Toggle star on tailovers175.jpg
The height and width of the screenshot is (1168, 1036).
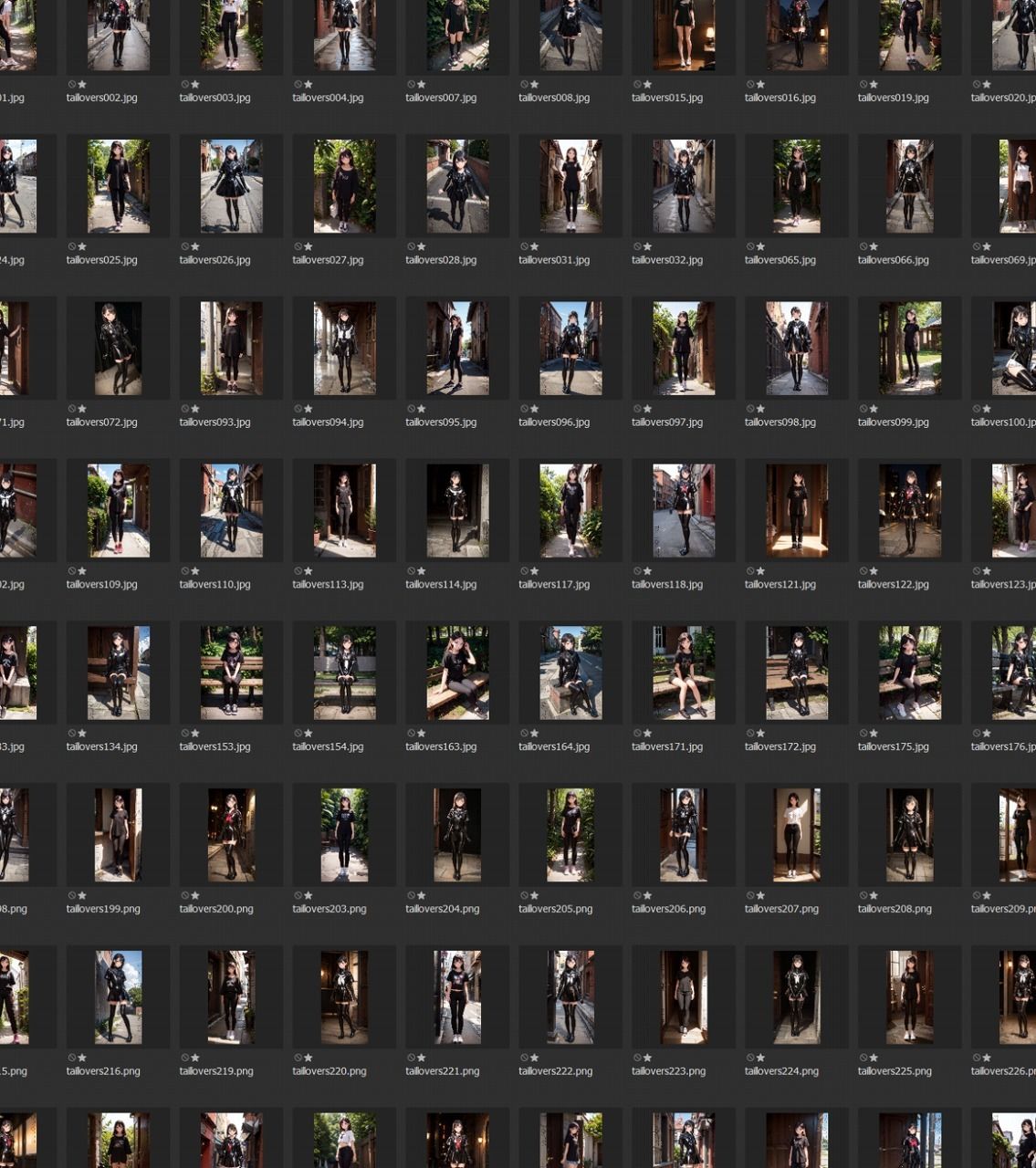point(874,734)
